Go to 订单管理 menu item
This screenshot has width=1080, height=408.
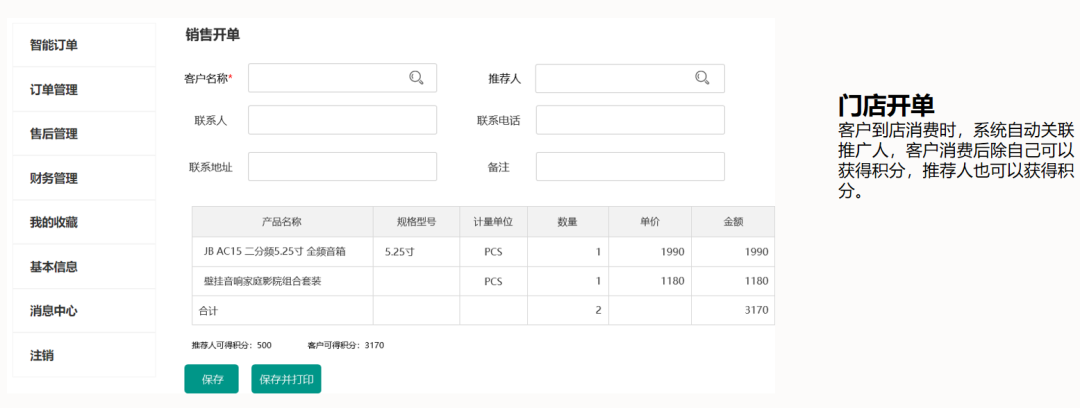pos(54,90)
